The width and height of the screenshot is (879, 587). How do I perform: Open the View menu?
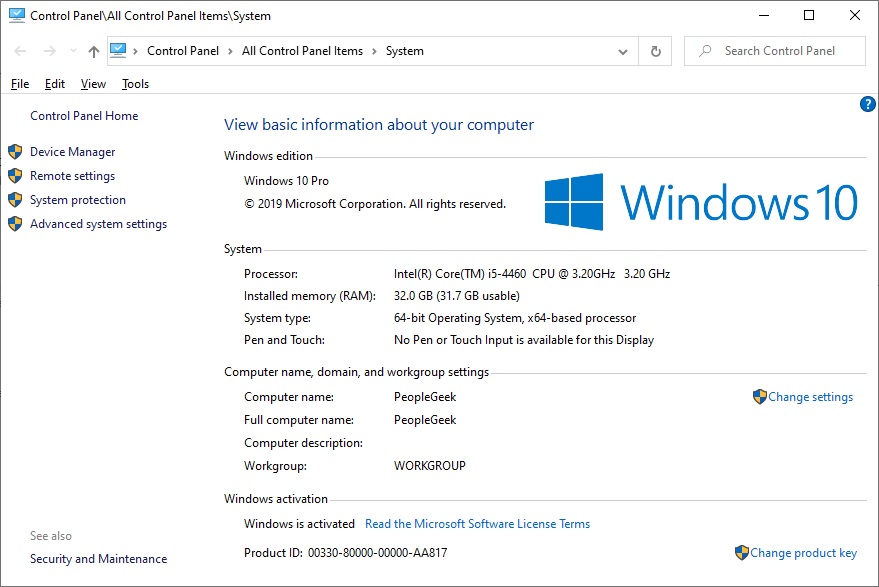point(93,84)
